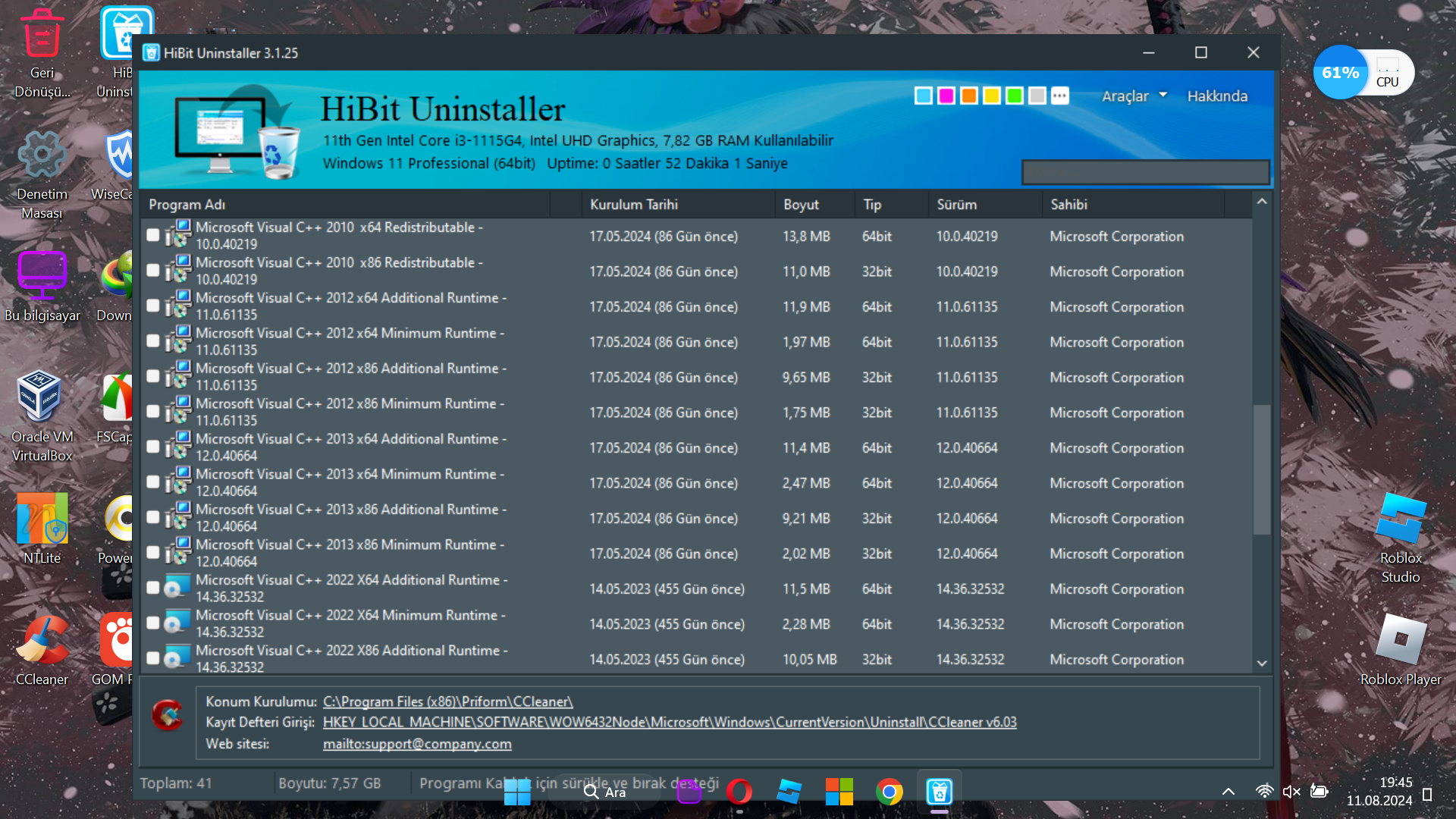Open Opera browser from taskbar
Viewport: 1456px width, 819px height.
(x=739, y=792)
